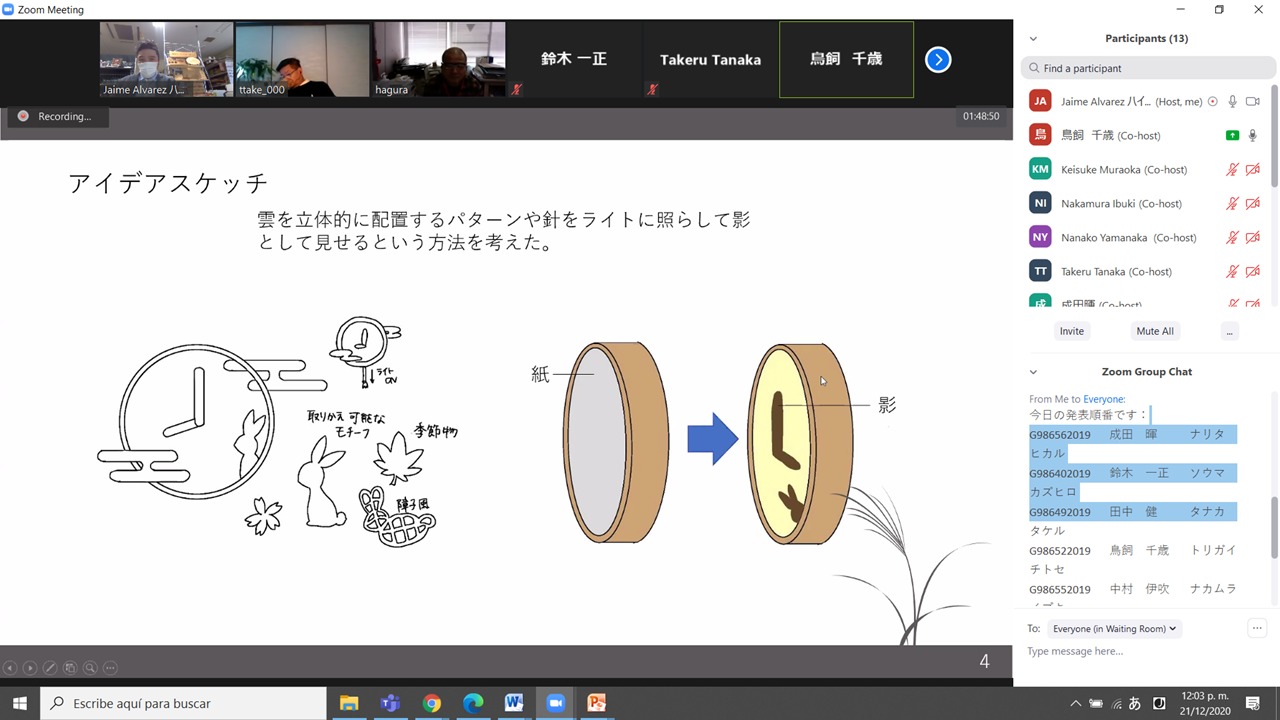The height and width of the screenshot is (720, 1280).
Task: Show all slides view icon
Action: (x=70, y=668)
